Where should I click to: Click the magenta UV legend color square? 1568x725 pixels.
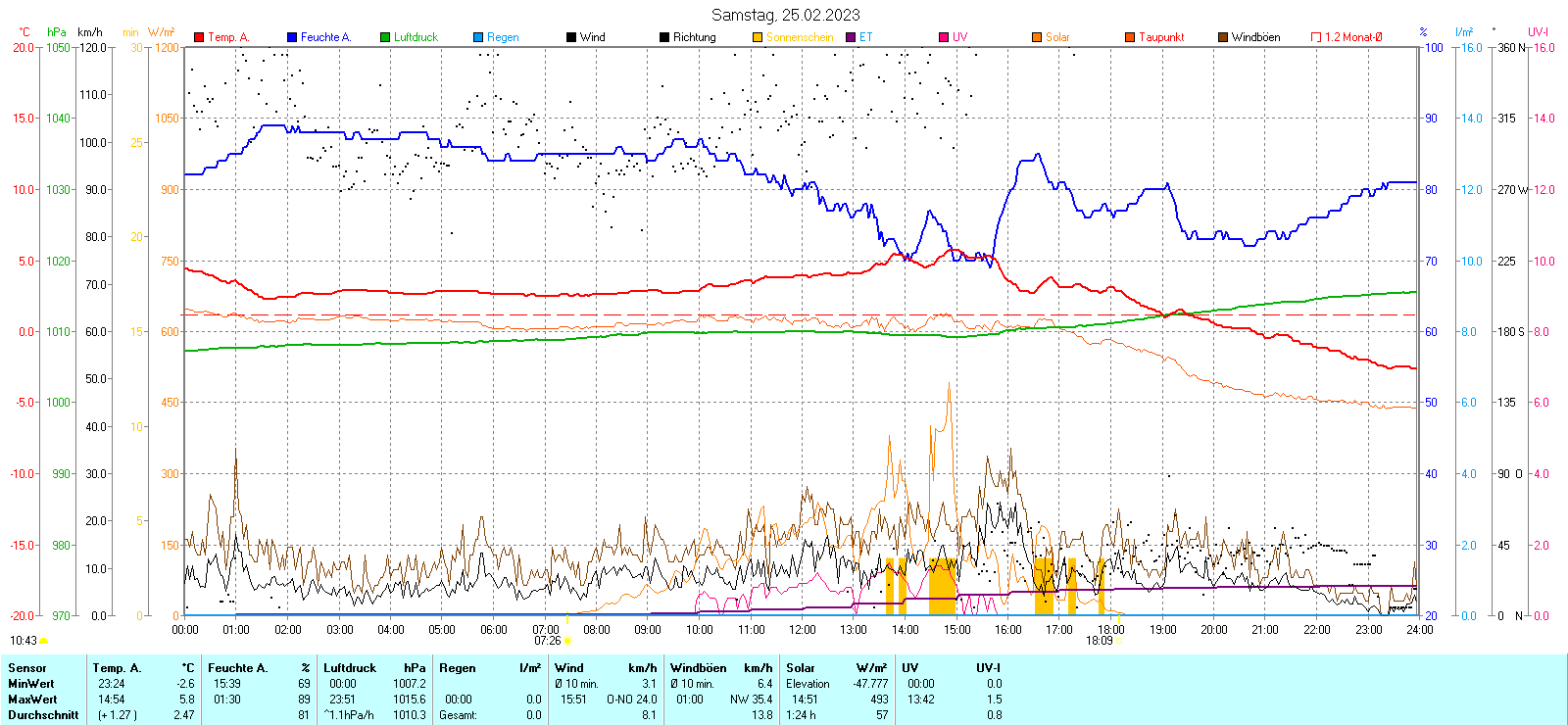944,37
